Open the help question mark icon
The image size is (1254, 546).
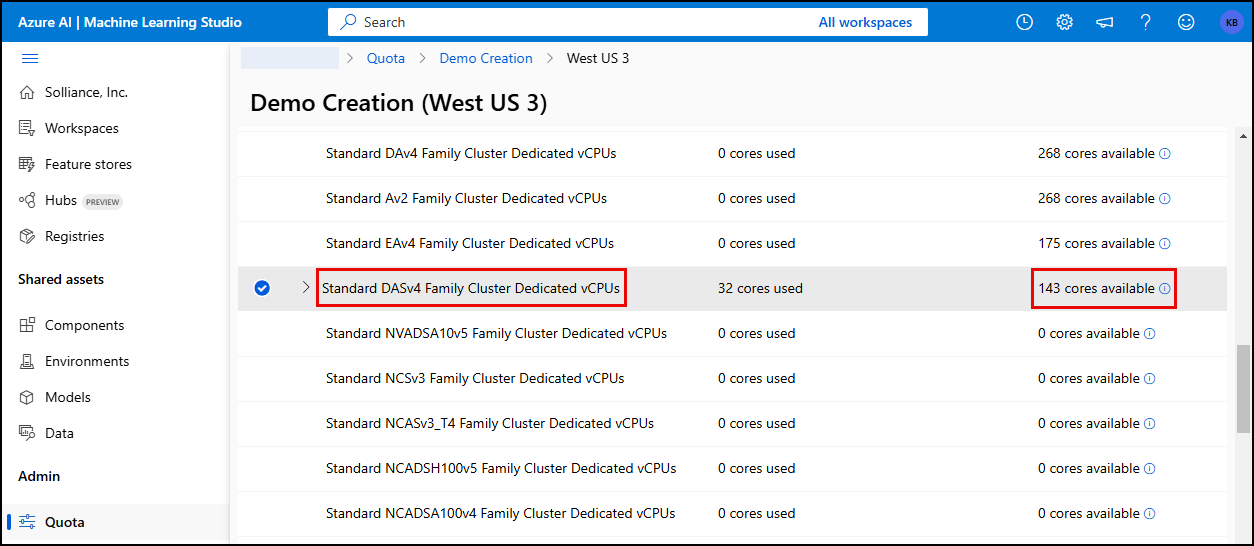[1146, 22]
